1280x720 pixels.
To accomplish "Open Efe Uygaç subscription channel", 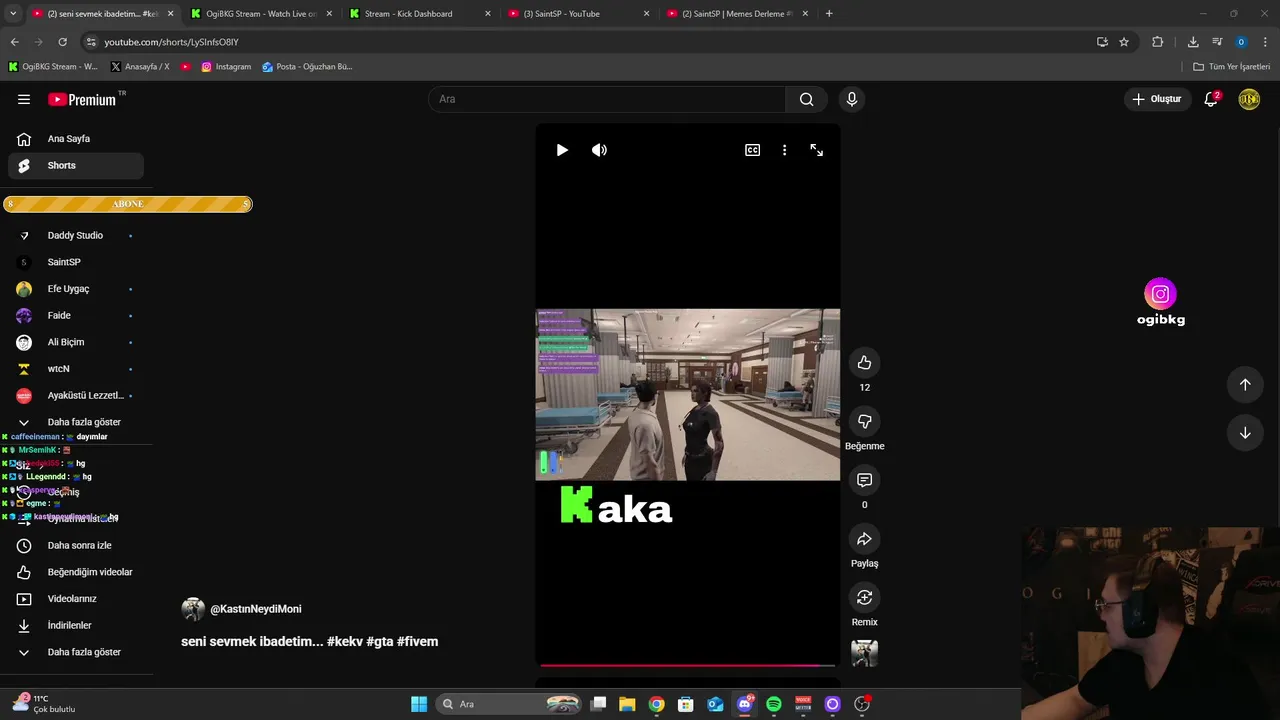I will 76,289.
